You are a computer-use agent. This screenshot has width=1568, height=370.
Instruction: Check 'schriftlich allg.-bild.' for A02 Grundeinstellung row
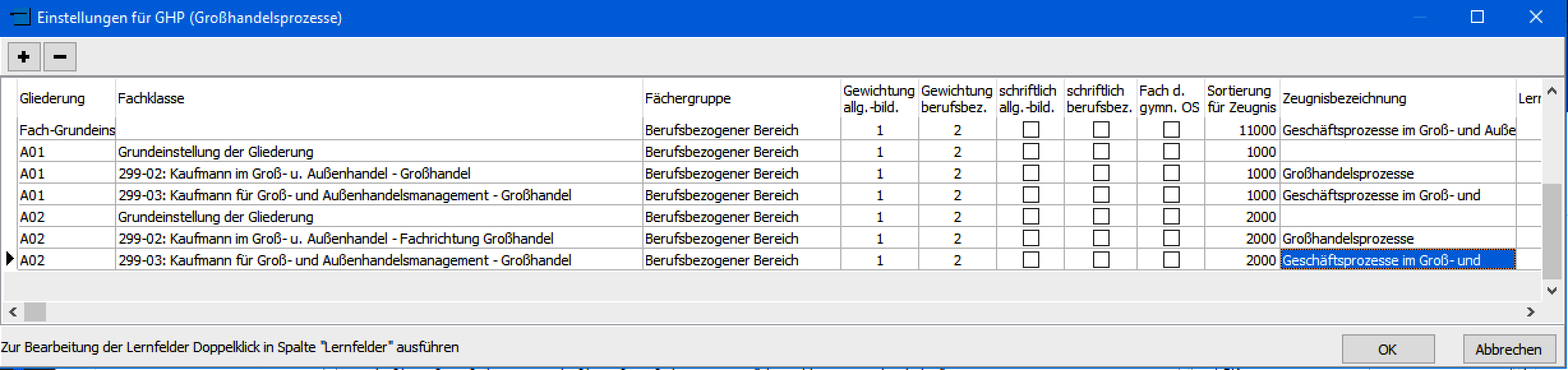(1030, 217)
